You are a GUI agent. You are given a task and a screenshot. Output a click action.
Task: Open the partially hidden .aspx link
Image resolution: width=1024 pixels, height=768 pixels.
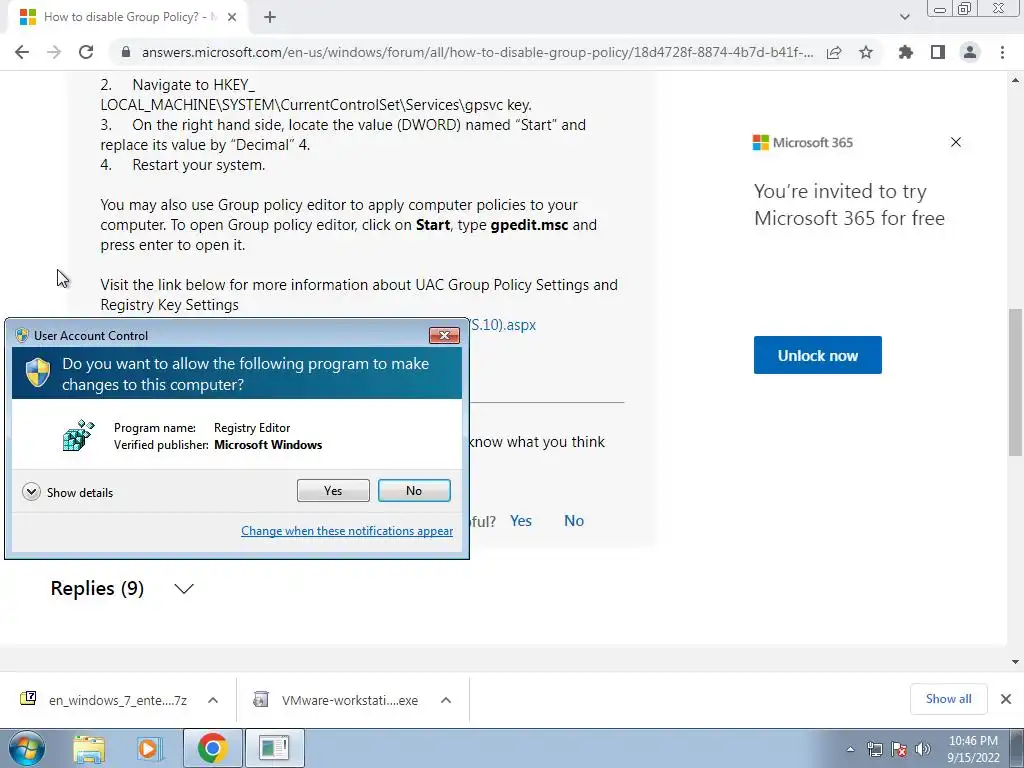click(503, 325)
